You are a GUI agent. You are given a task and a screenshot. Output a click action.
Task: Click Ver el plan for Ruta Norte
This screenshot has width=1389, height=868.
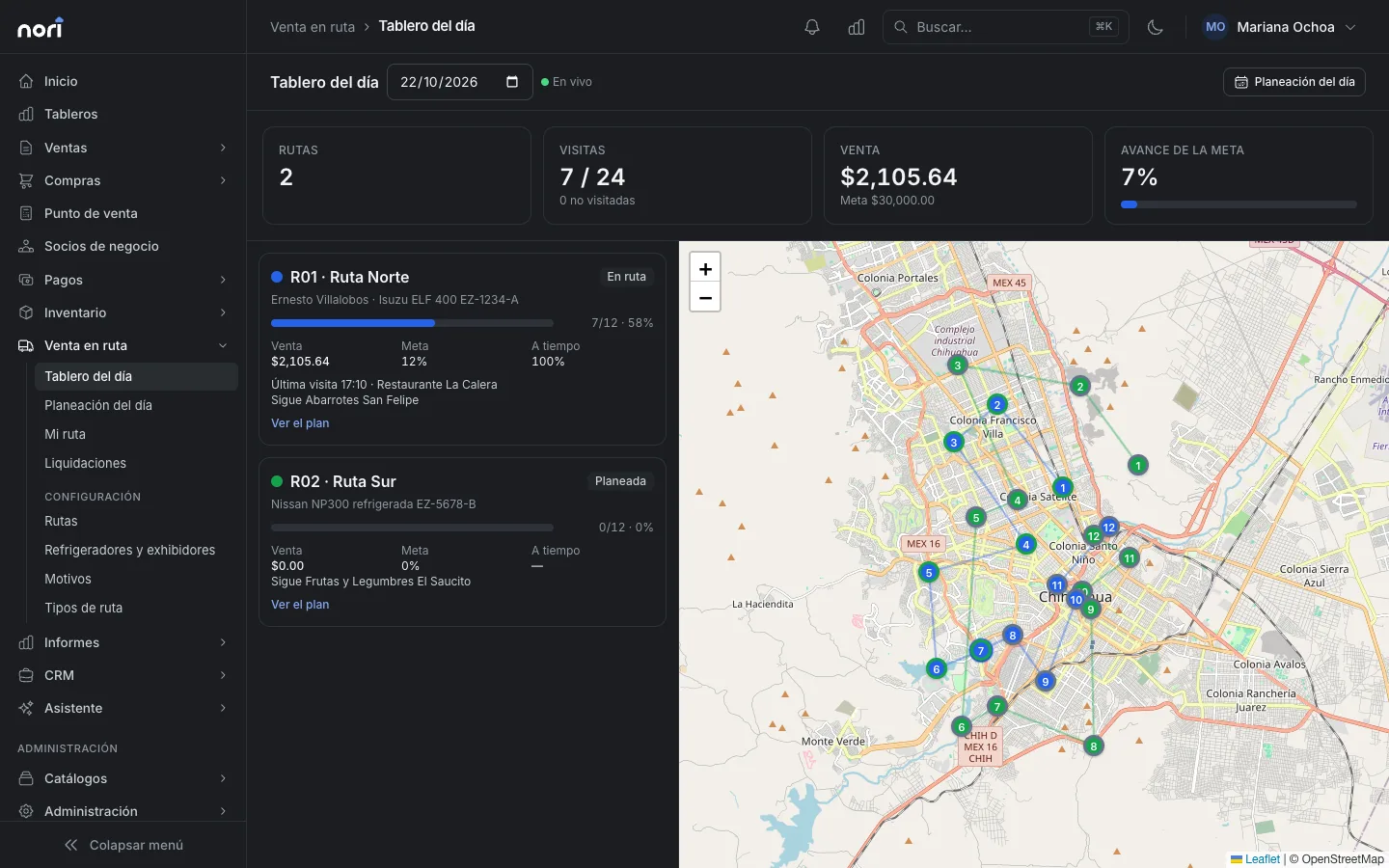click(300, 423)
